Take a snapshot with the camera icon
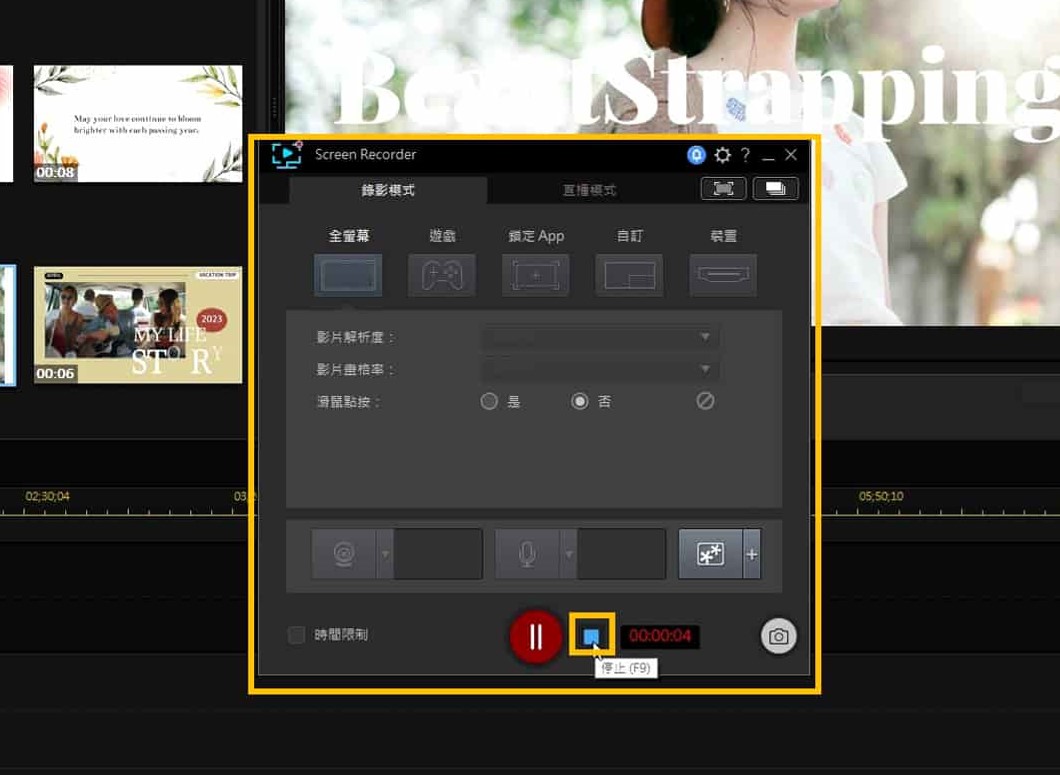Image resolution: width=1060 pixels, height=775 pixels. click(x=778, y=635)
